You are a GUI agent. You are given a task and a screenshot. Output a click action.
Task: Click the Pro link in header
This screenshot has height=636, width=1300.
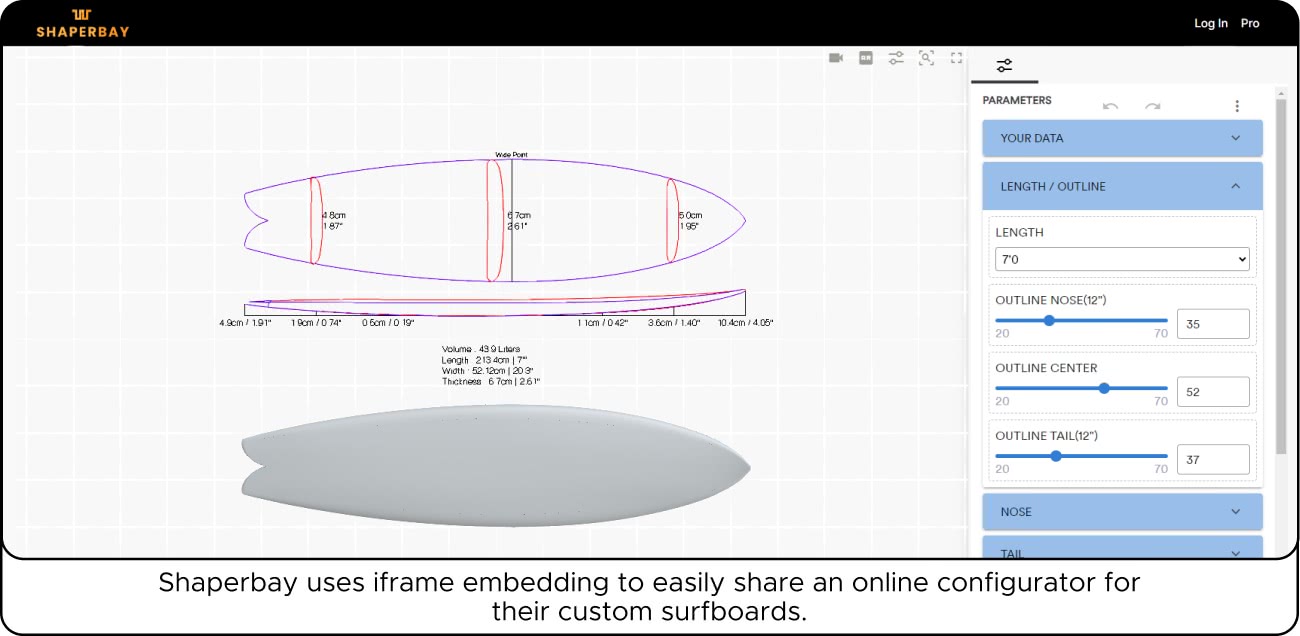(1250, 23)
